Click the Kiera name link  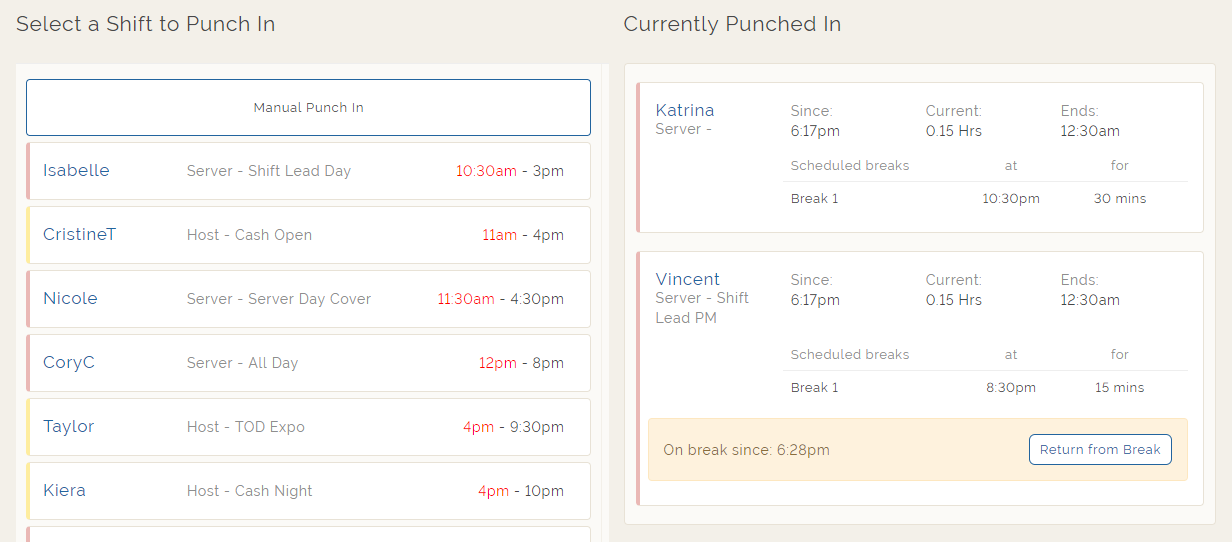(64, 491)
